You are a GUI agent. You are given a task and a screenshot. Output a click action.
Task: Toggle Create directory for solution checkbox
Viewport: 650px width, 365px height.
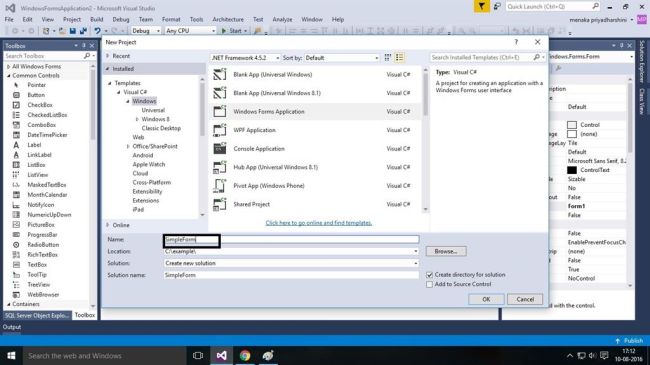[429, 275]
